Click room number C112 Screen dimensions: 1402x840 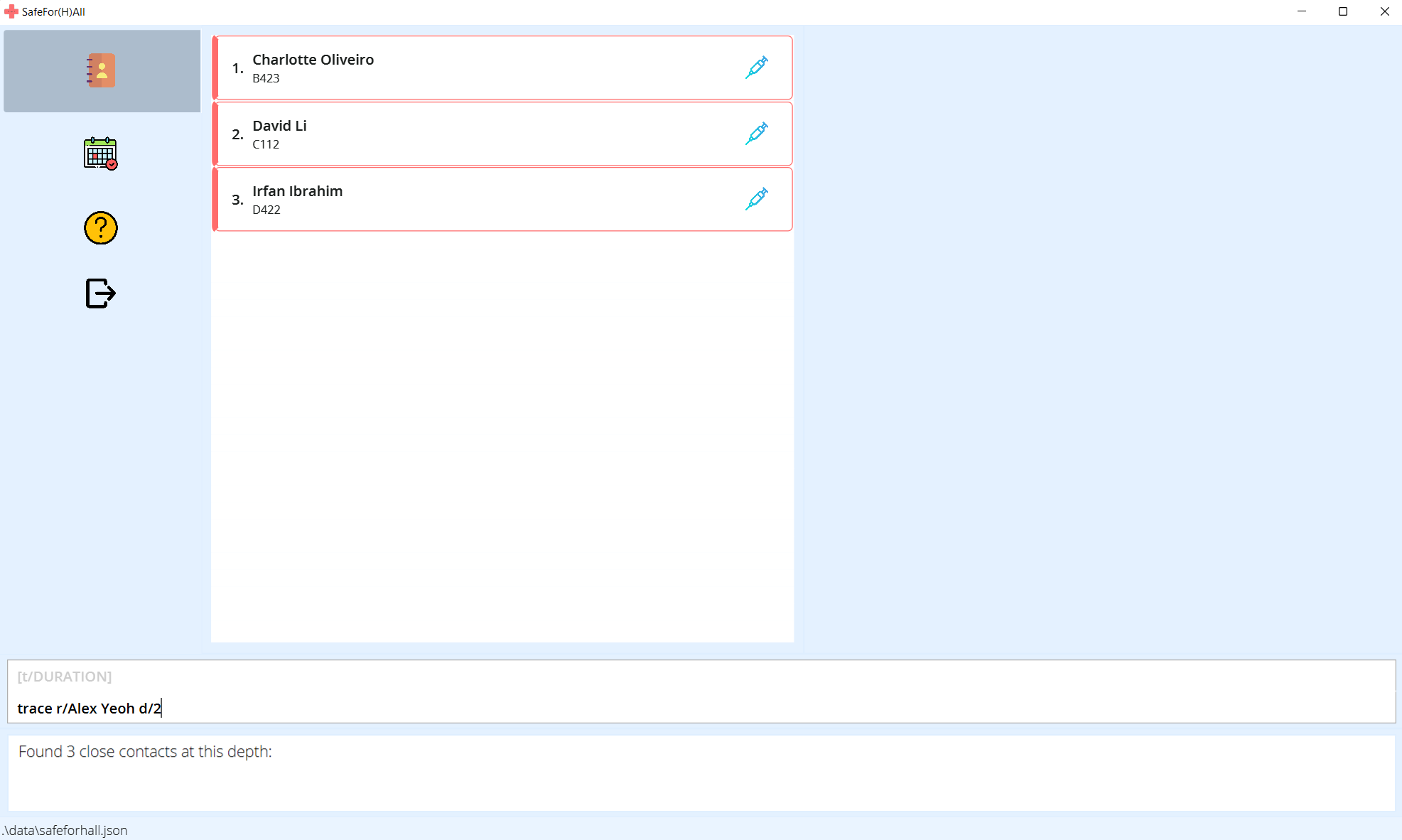click(x=266, y=144)
